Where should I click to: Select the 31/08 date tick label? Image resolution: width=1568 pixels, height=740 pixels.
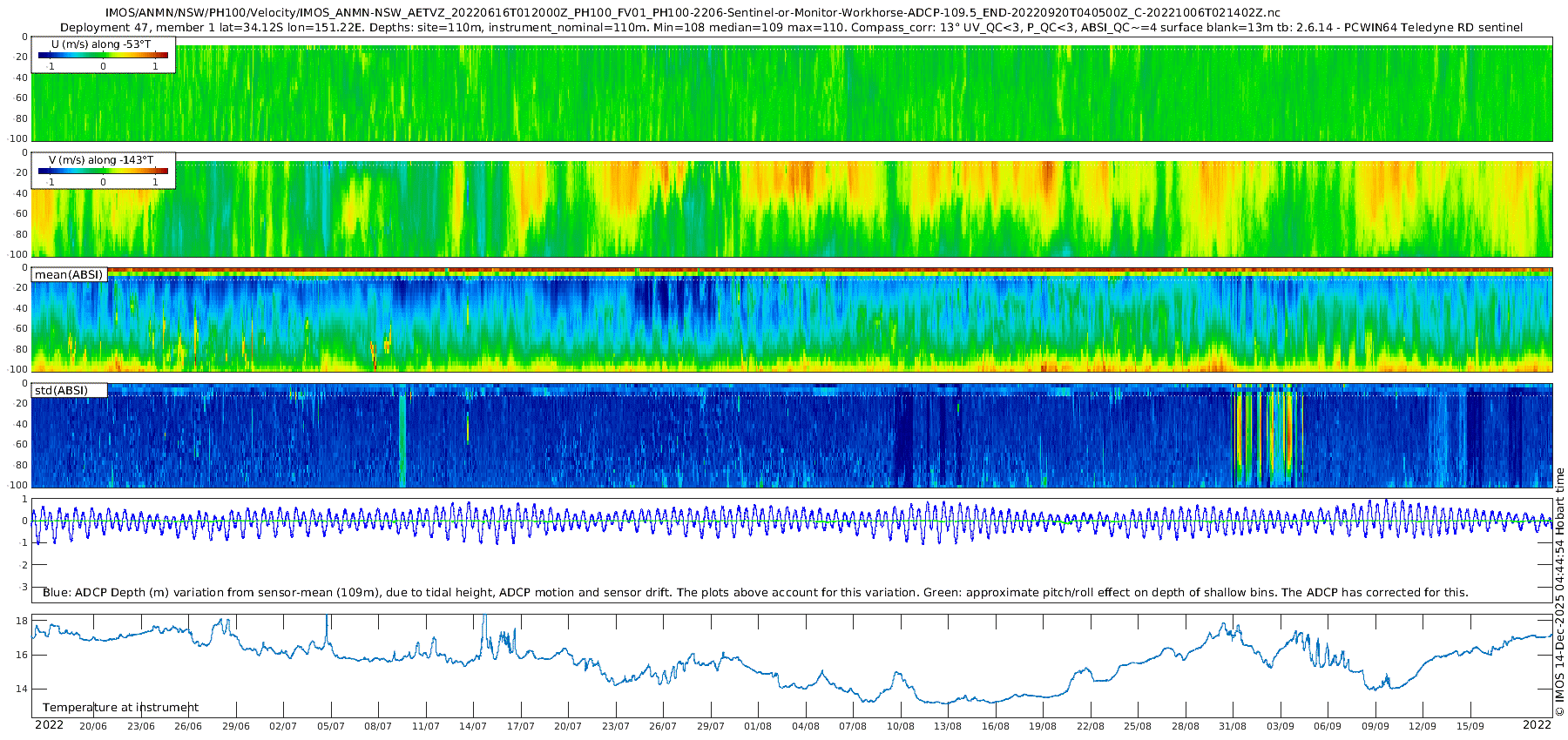[x=1233, y=726]
